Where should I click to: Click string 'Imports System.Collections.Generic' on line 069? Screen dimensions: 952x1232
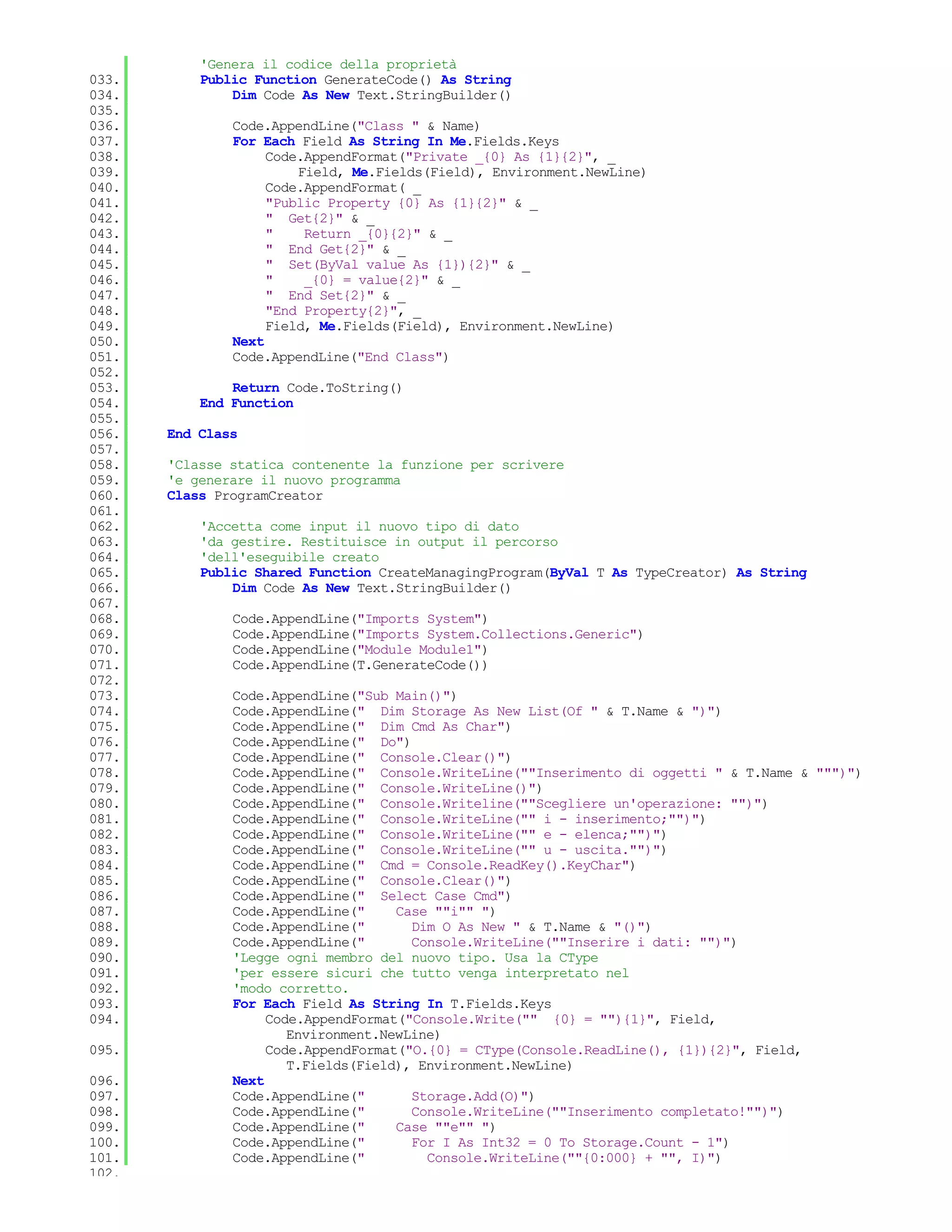coord(497,635)
